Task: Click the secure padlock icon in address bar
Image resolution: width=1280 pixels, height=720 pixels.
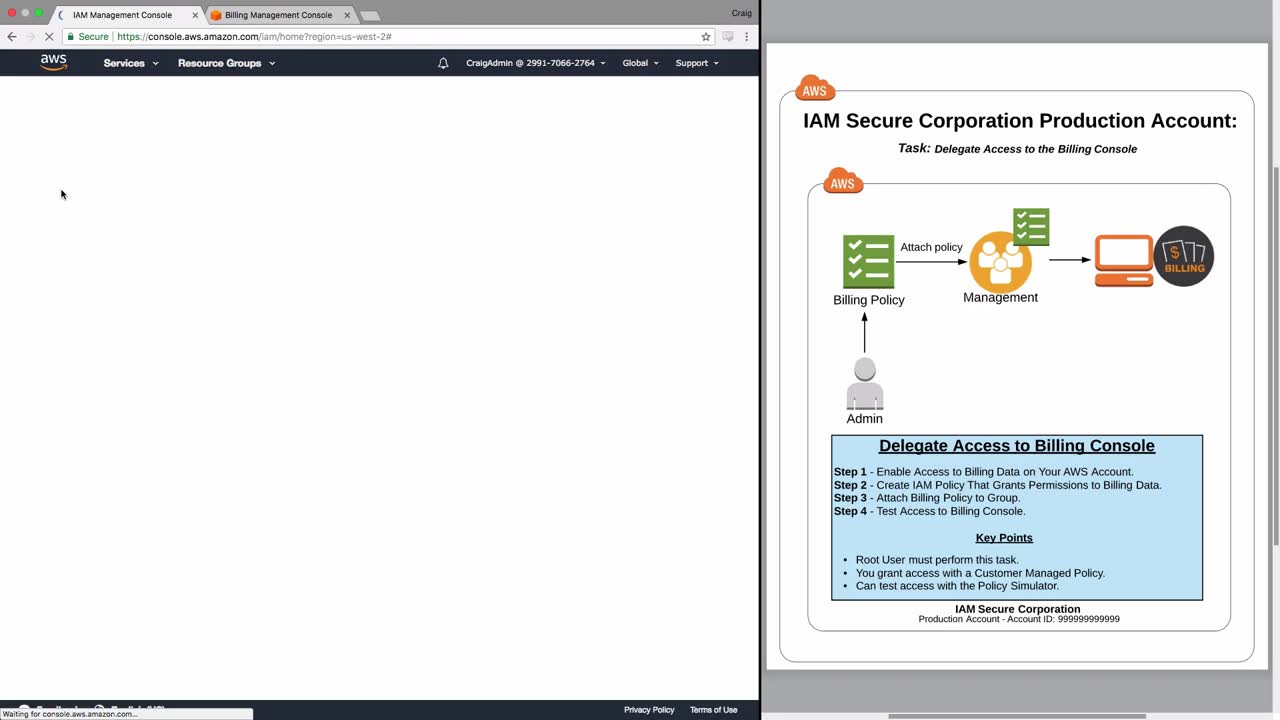Action: click(71, 37)
